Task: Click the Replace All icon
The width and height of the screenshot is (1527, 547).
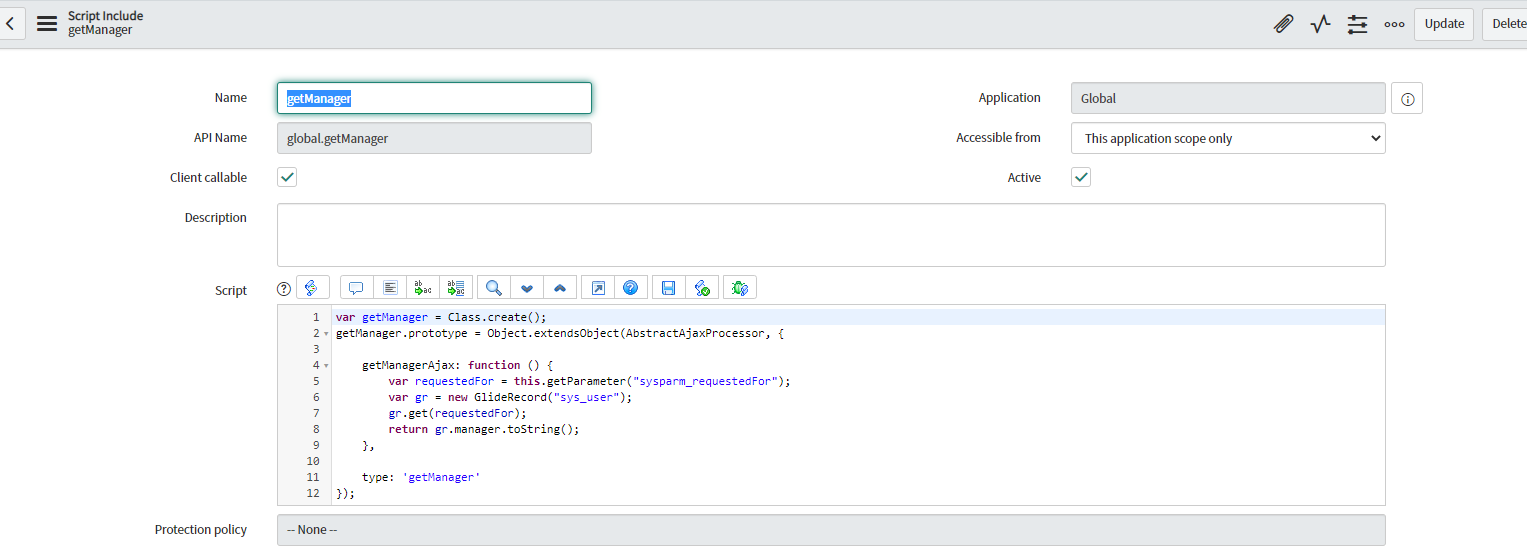Action: (x=456, y=288)
